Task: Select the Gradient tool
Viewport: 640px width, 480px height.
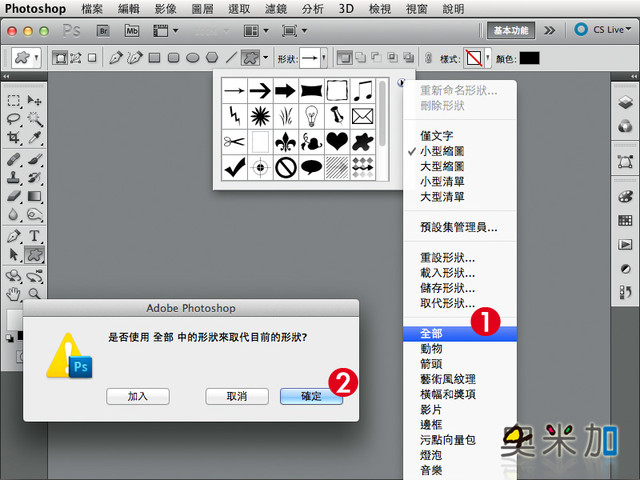Action: pos(34,196)
